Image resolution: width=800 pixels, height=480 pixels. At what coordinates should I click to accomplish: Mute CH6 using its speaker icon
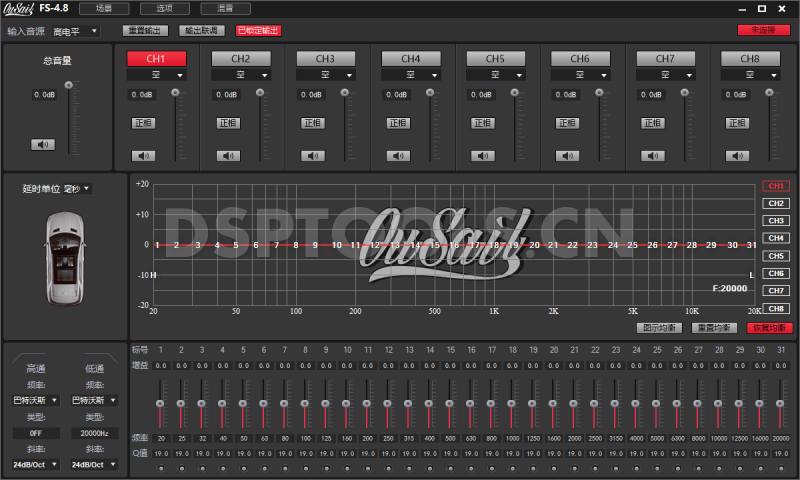(x=568, y=155)
